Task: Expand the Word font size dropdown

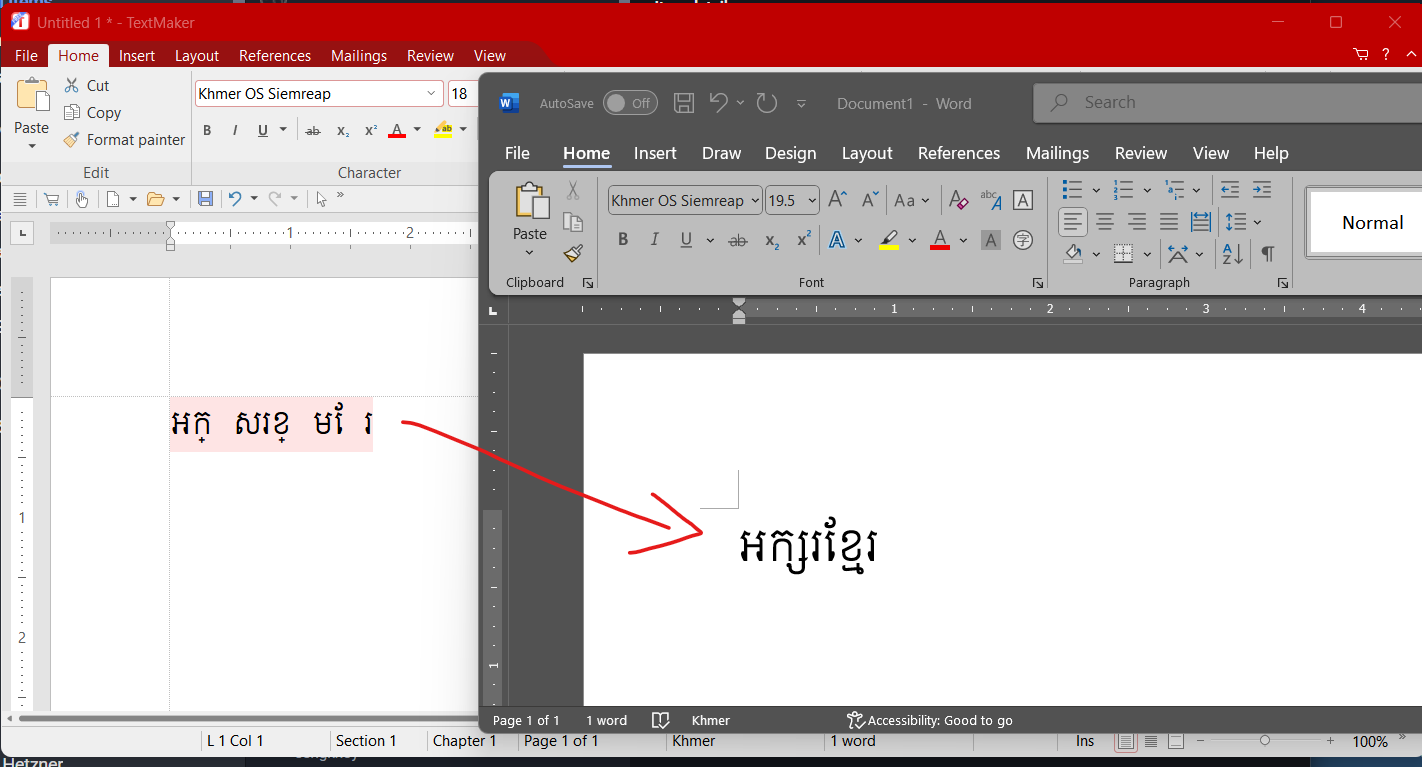Action: tap(812, 200)
